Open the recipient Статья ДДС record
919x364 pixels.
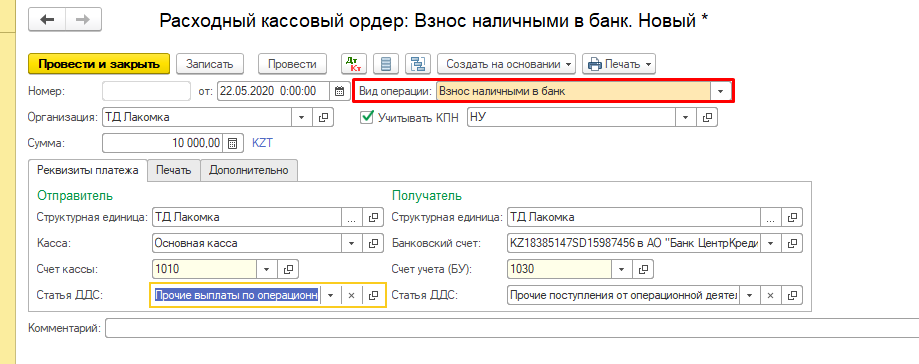(792, 295)
